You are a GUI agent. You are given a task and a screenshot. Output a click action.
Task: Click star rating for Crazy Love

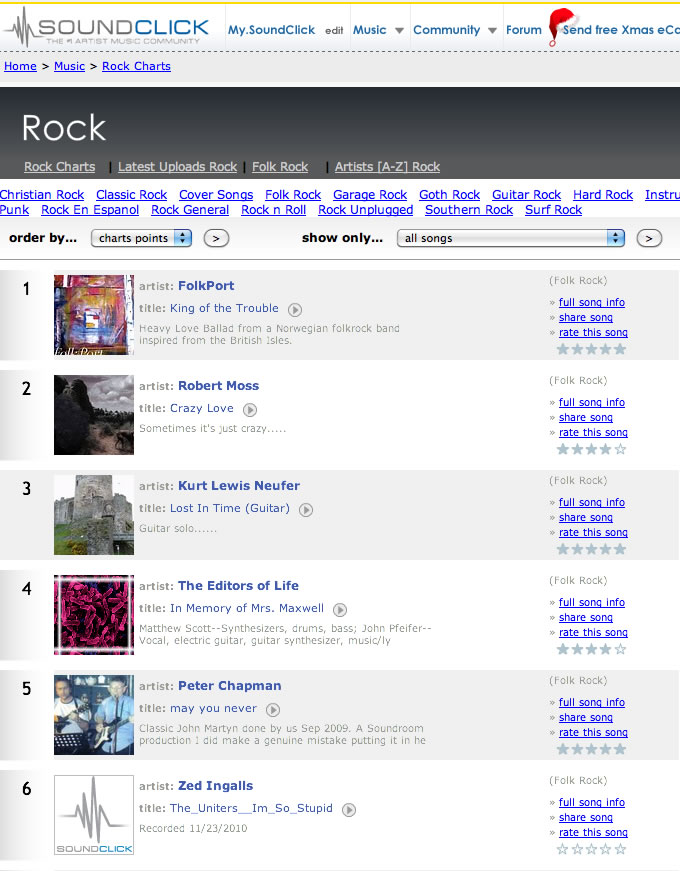pos(592,449)
